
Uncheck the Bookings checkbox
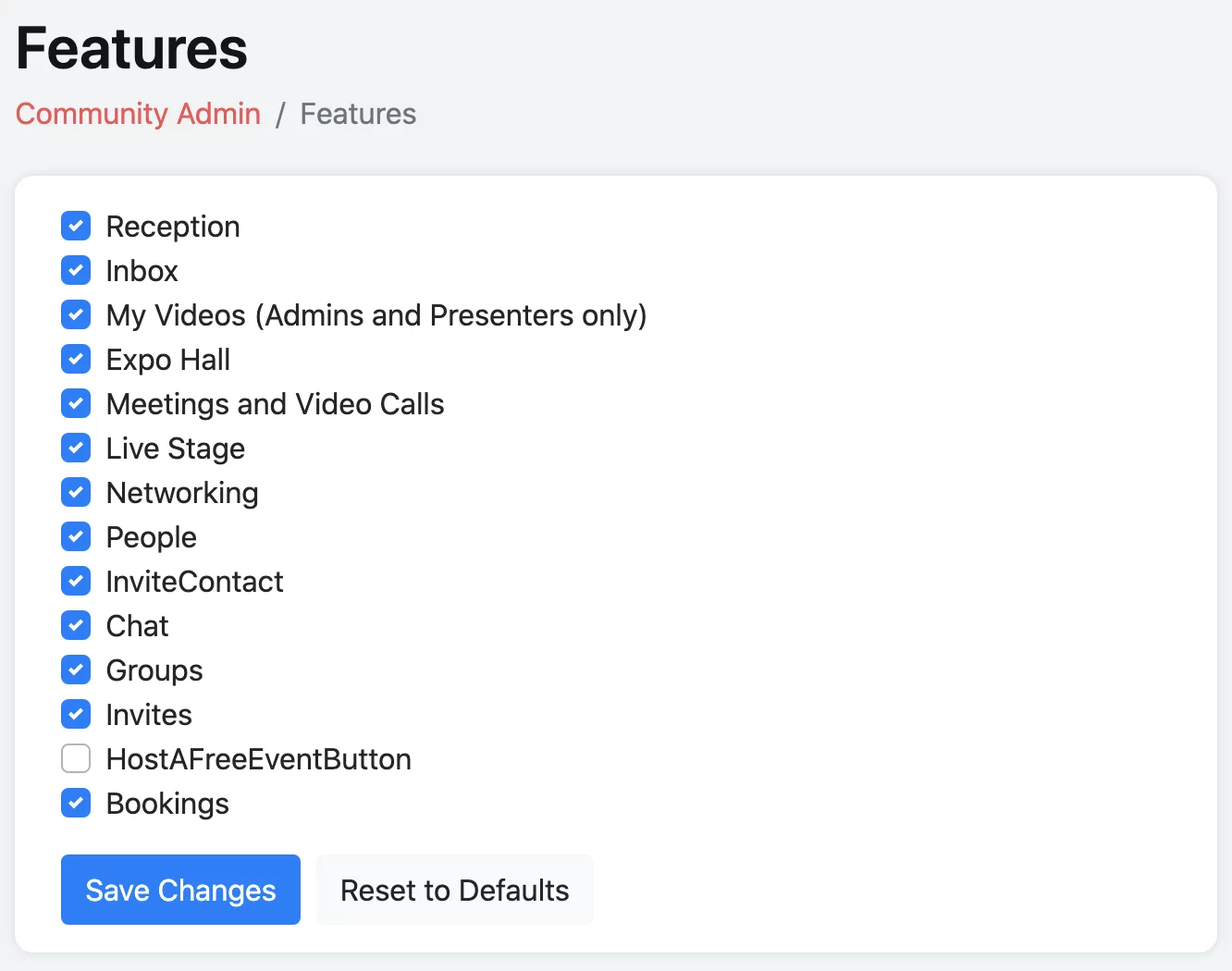(76, 803)
